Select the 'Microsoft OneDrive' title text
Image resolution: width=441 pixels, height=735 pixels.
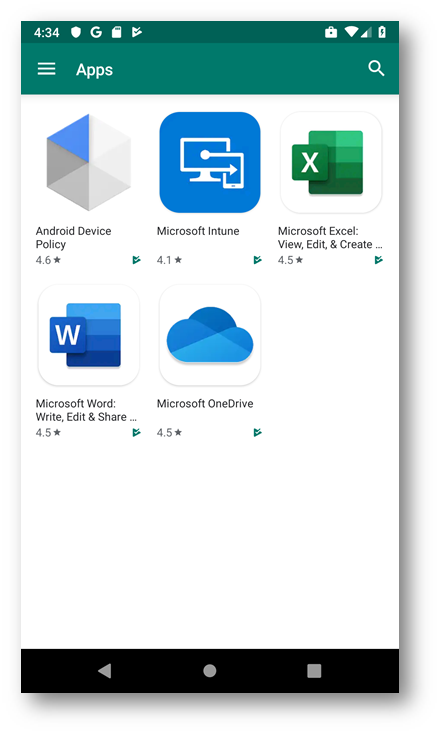point(205,404)
